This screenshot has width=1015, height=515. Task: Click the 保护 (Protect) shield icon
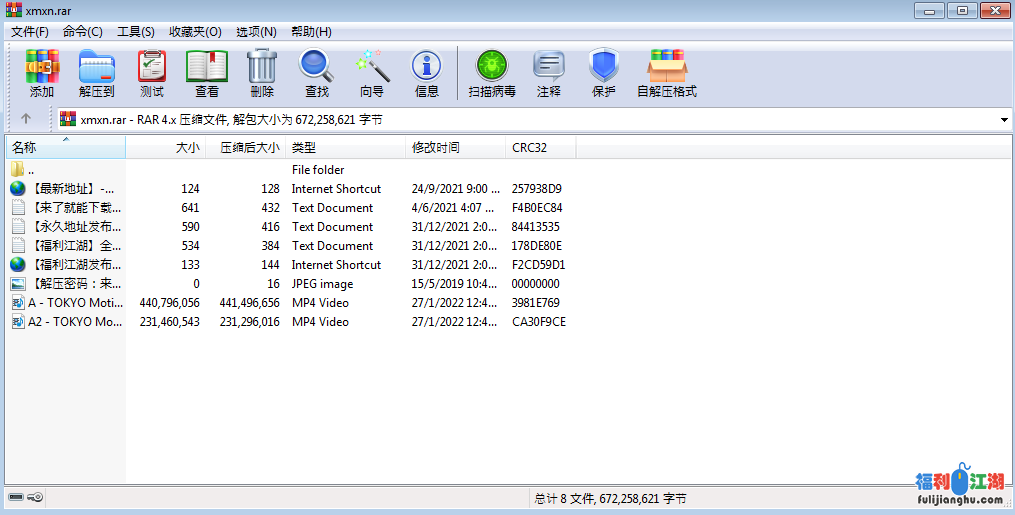pyautogui.click(x=604, y=67)
